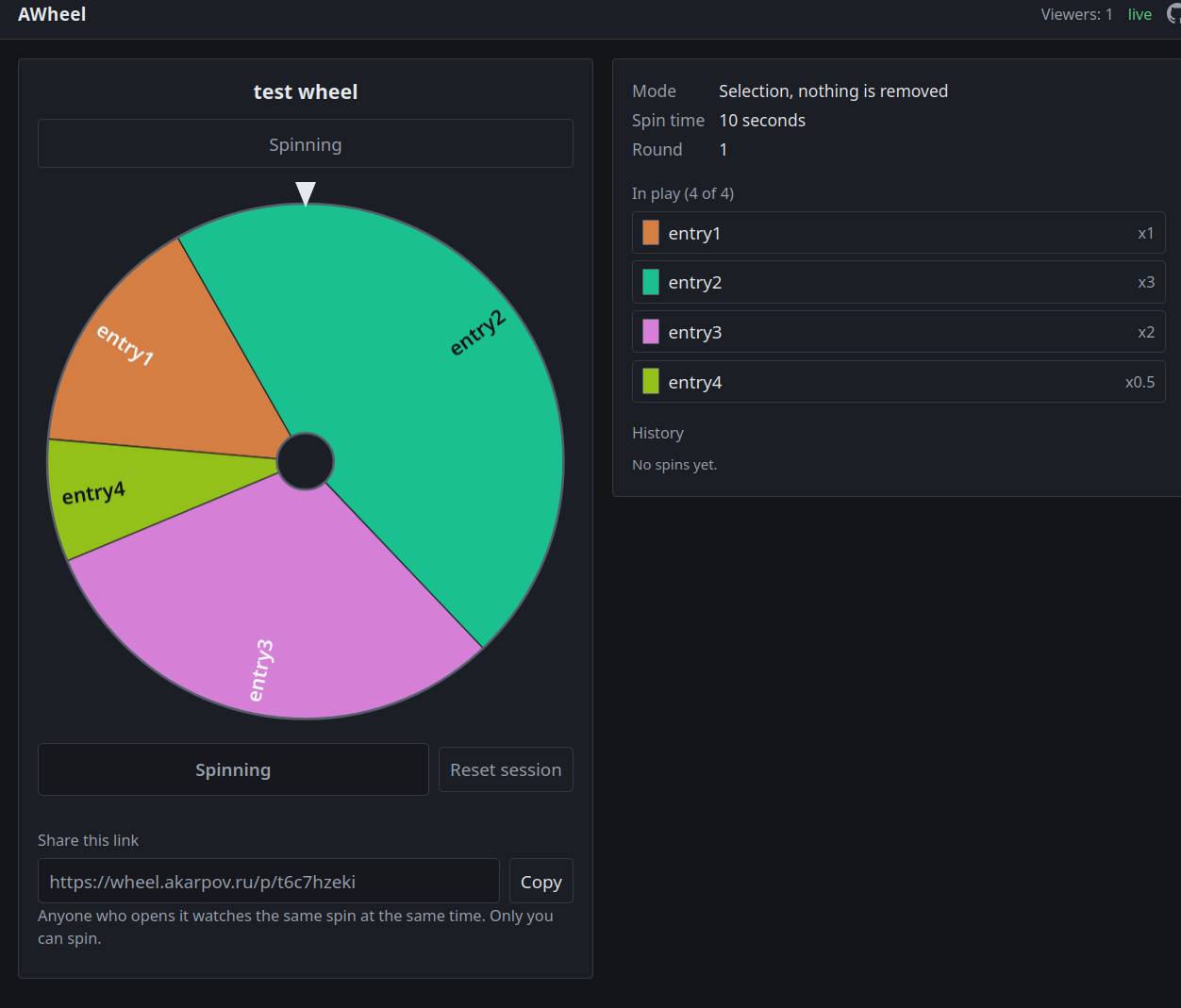Select entry3 name in the list

[695, 333]
